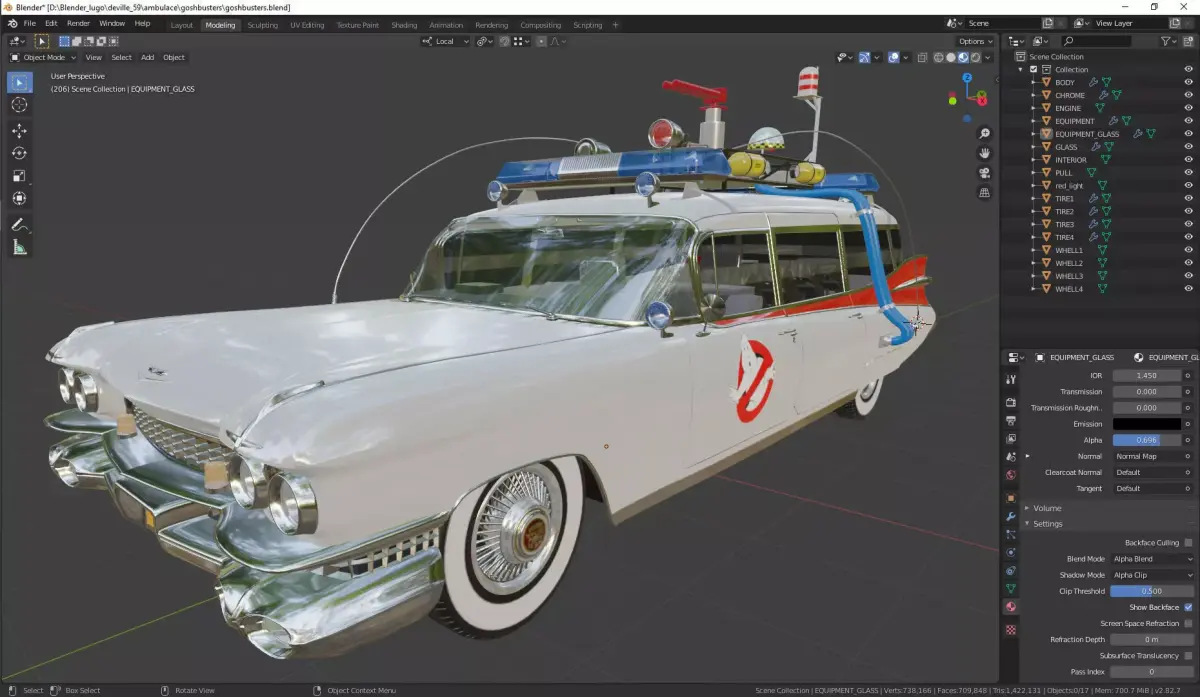Open the Object Mode dropdown

[x=42, y=57]
